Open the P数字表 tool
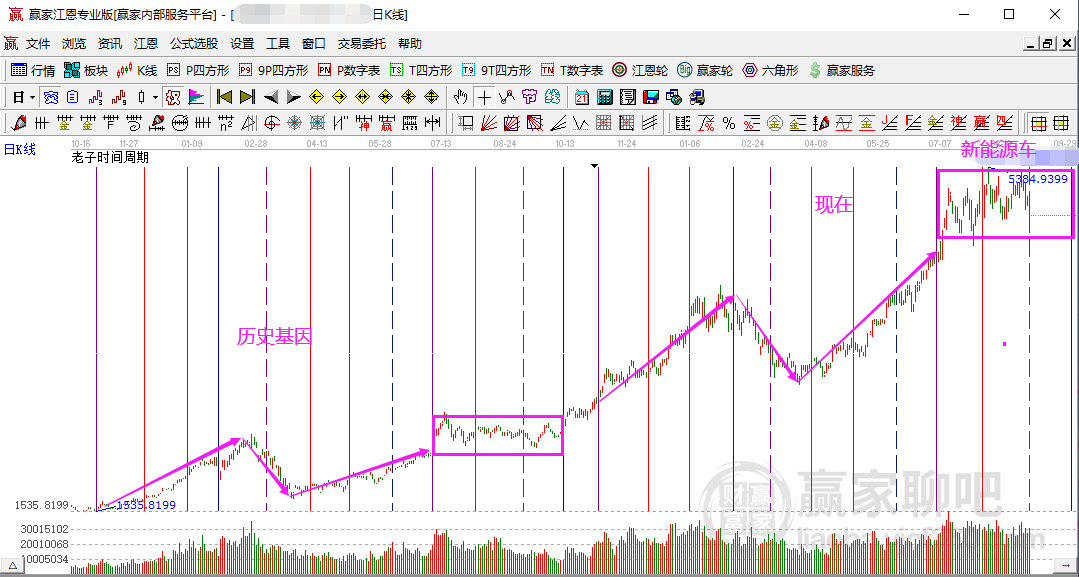Screen dimensions: 1079x577 (x=348, y=70)
